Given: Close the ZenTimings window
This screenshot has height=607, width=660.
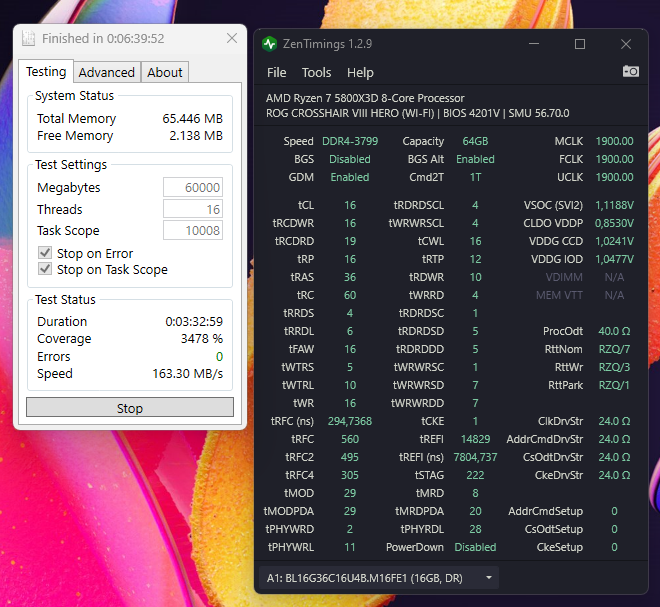Looking at the screenshot, I should coord(626,44).
